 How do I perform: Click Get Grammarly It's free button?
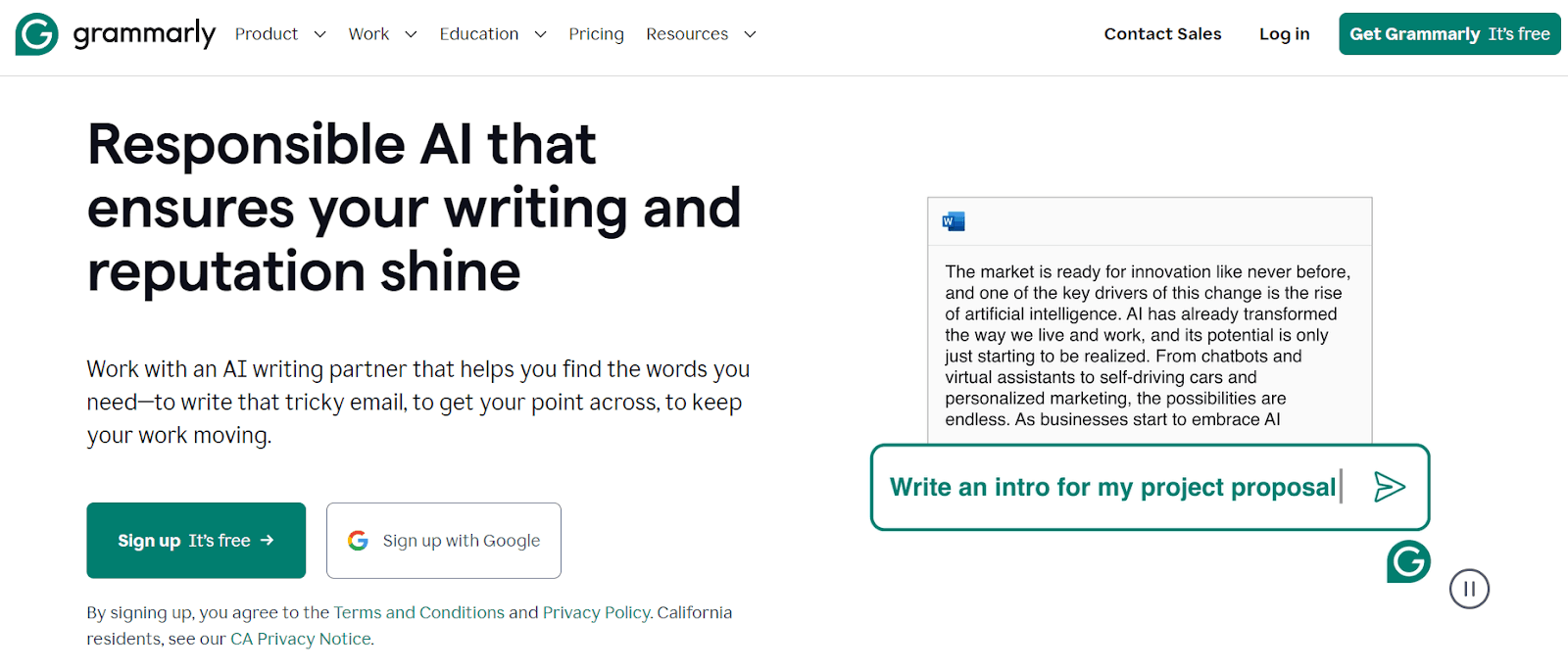click(1449, 34)
